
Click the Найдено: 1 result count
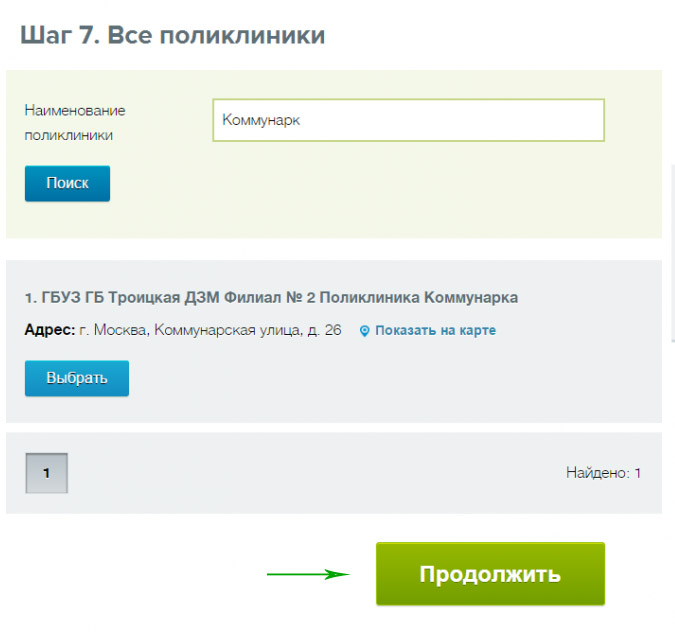[x=603, y=473]
